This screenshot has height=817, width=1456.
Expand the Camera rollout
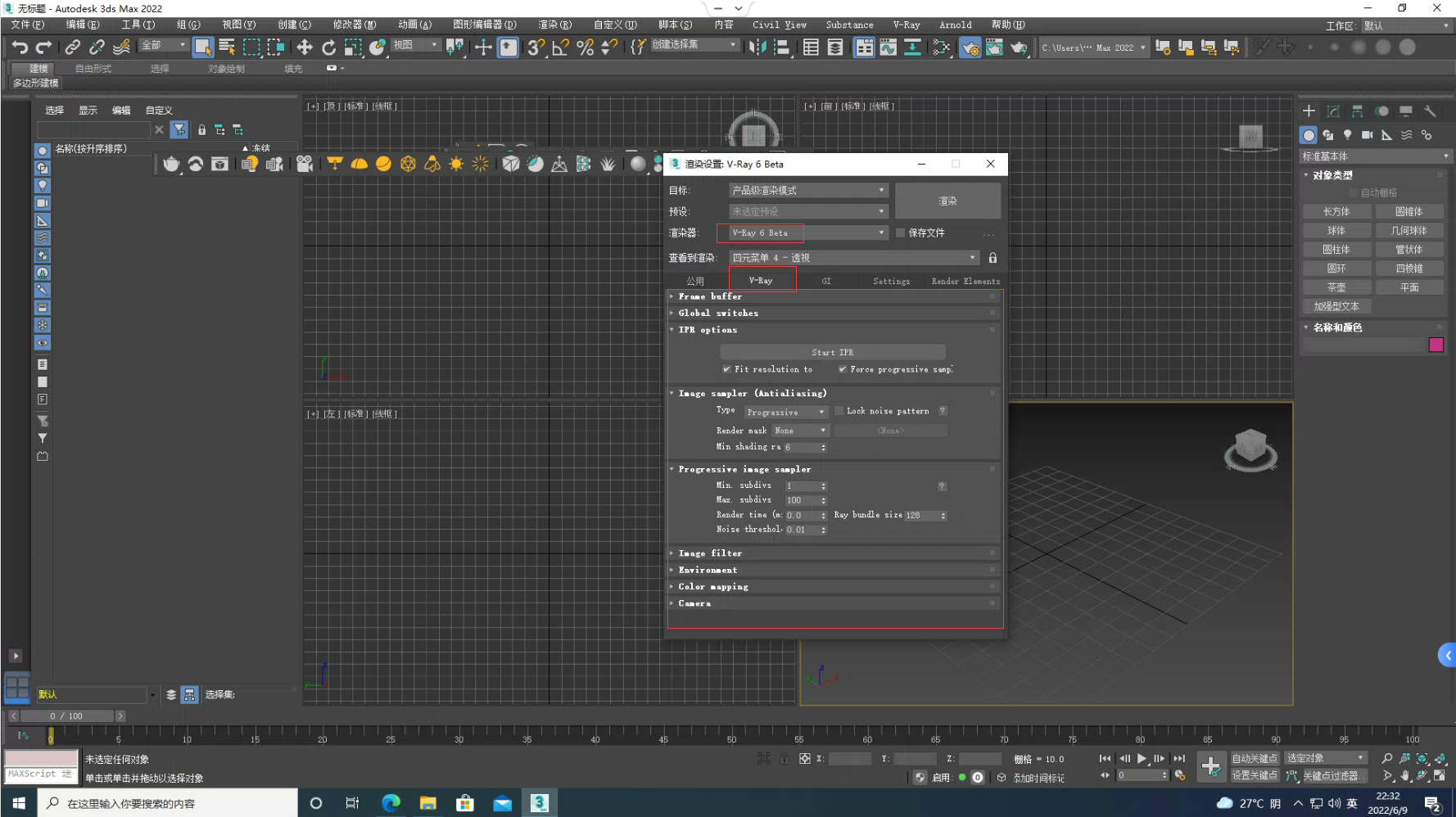834,603
